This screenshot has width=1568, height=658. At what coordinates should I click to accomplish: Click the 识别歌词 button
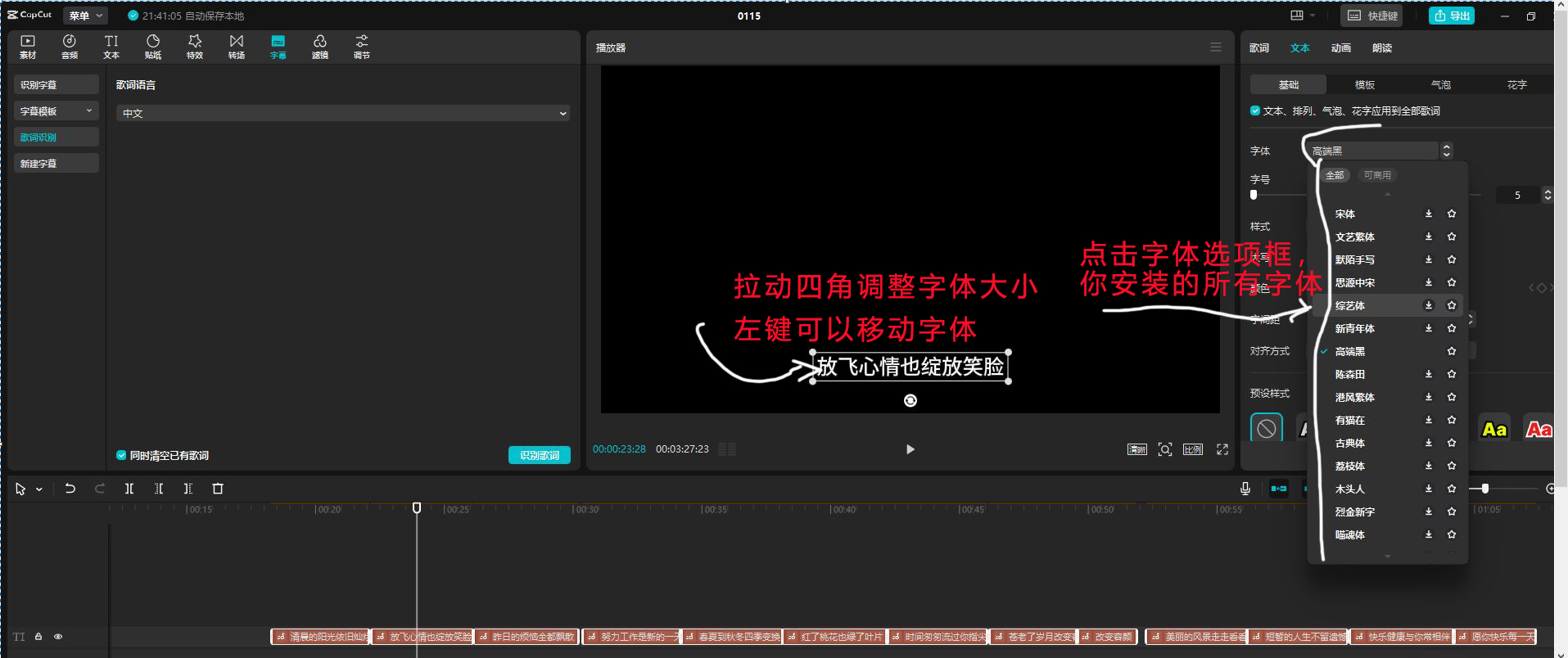click(540, 455)
